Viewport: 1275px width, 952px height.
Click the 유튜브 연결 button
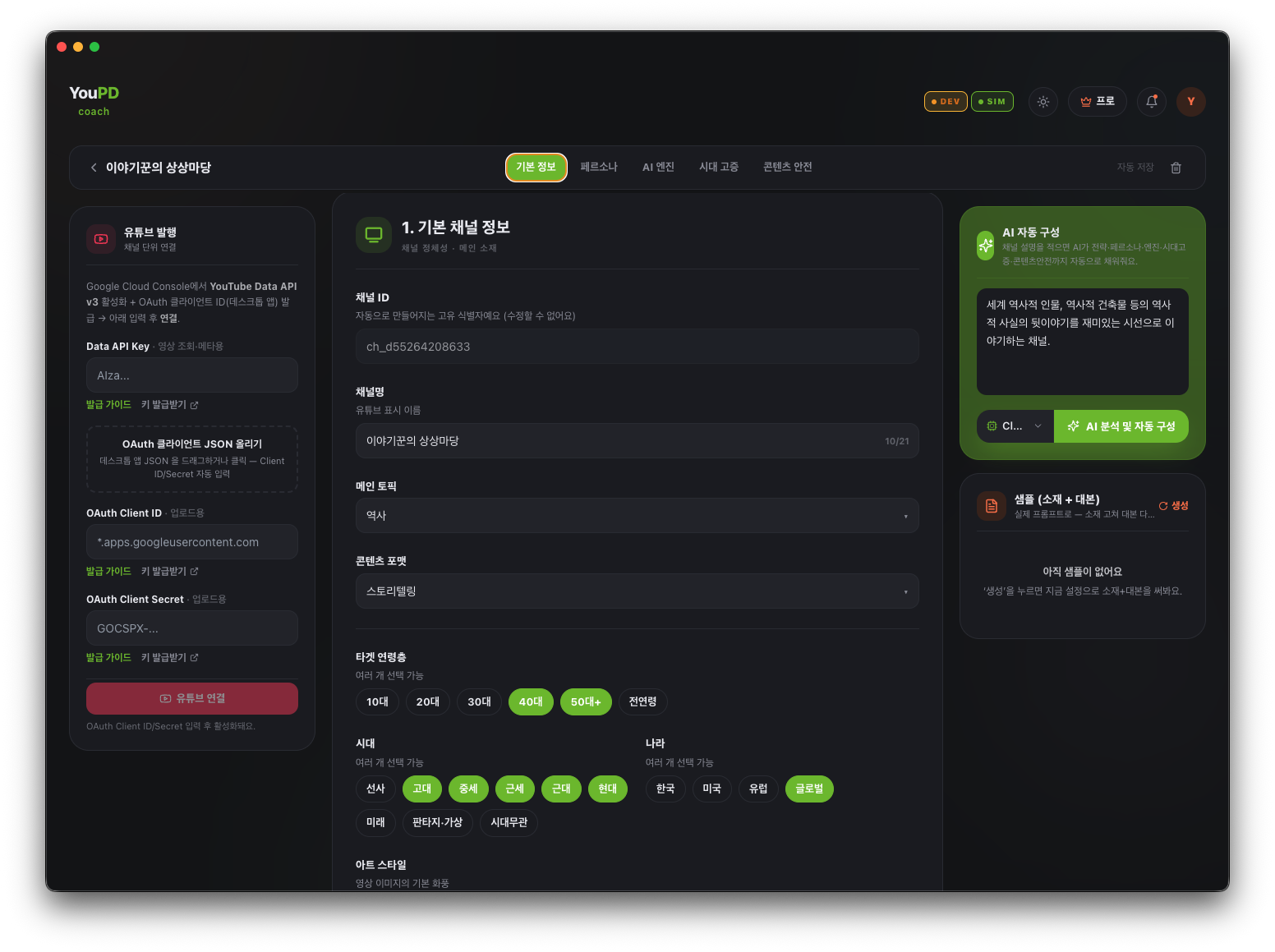click(192, 699)
